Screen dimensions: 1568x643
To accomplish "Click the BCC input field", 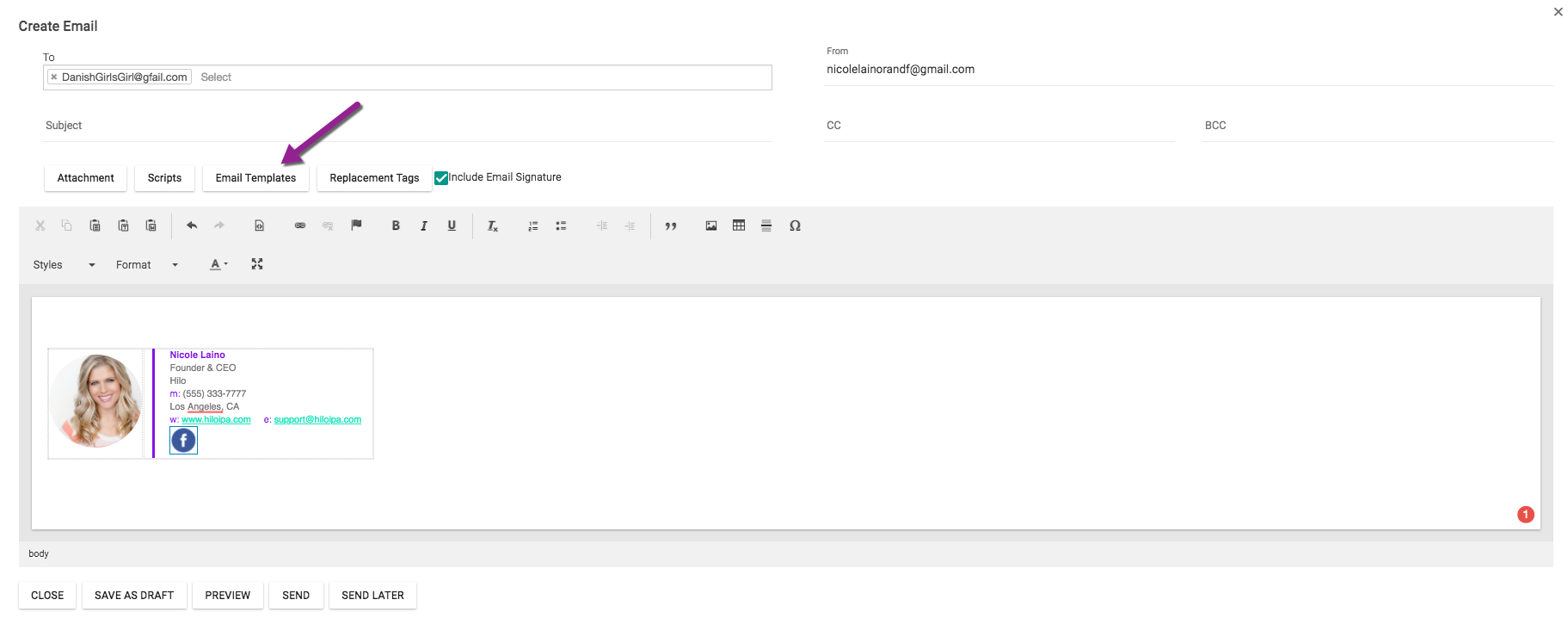I will (1377, 126).
